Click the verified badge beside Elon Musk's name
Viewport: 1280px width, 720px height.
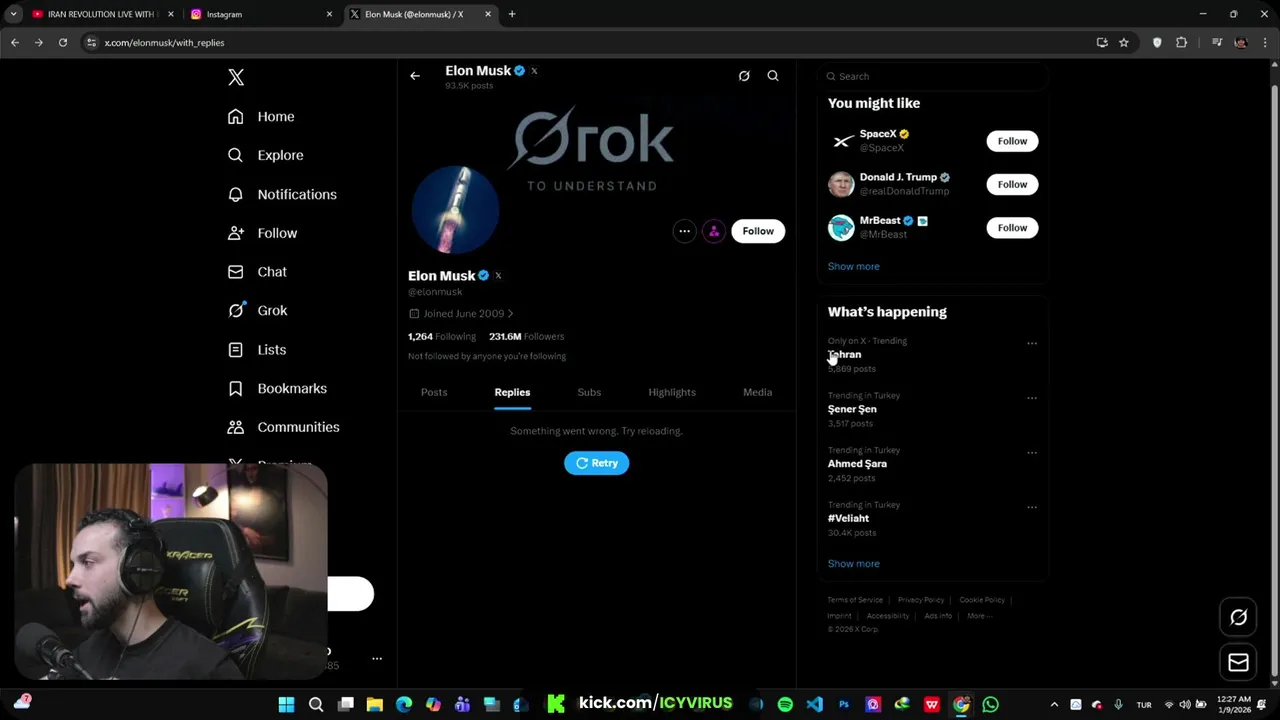(484, 276)
